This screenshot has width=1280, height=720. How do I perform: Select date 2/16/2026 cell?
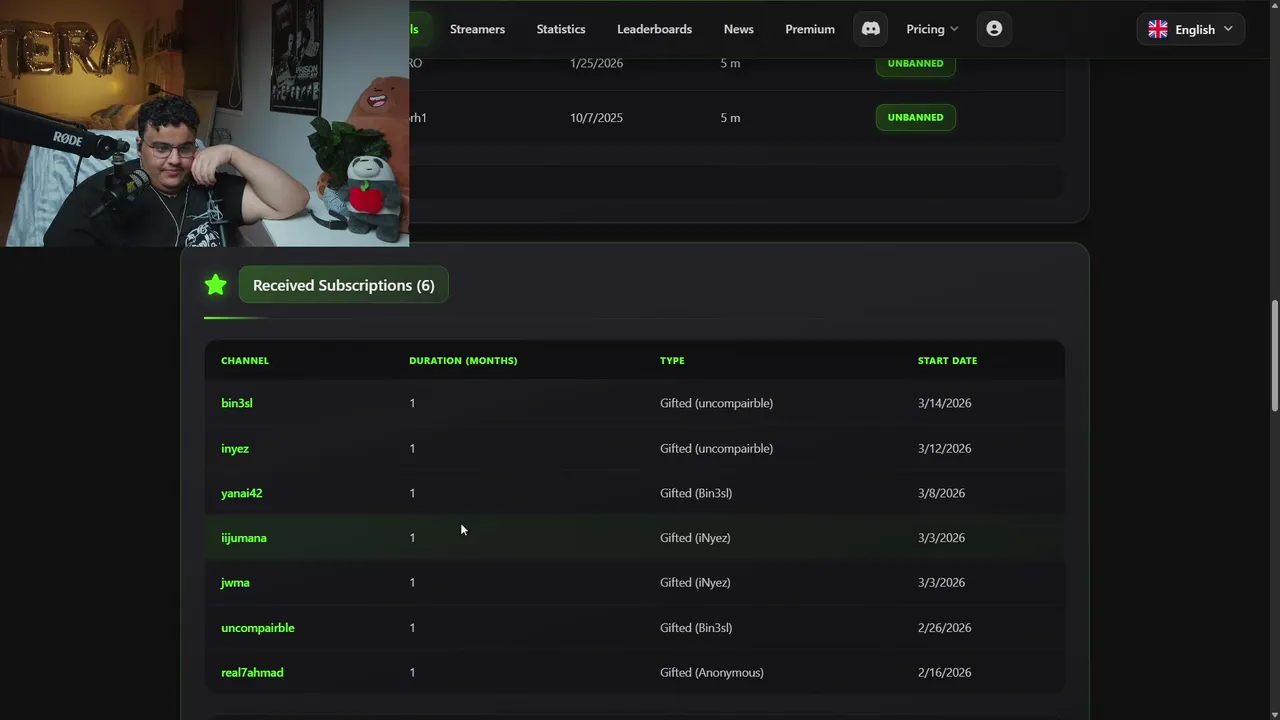(944, 672)
